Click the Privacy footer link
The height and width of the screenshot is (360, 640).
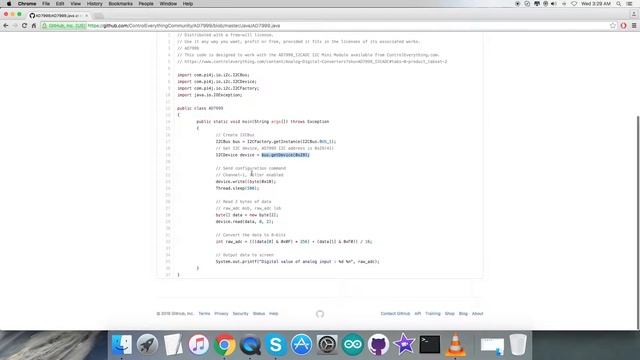click(221, 313)
